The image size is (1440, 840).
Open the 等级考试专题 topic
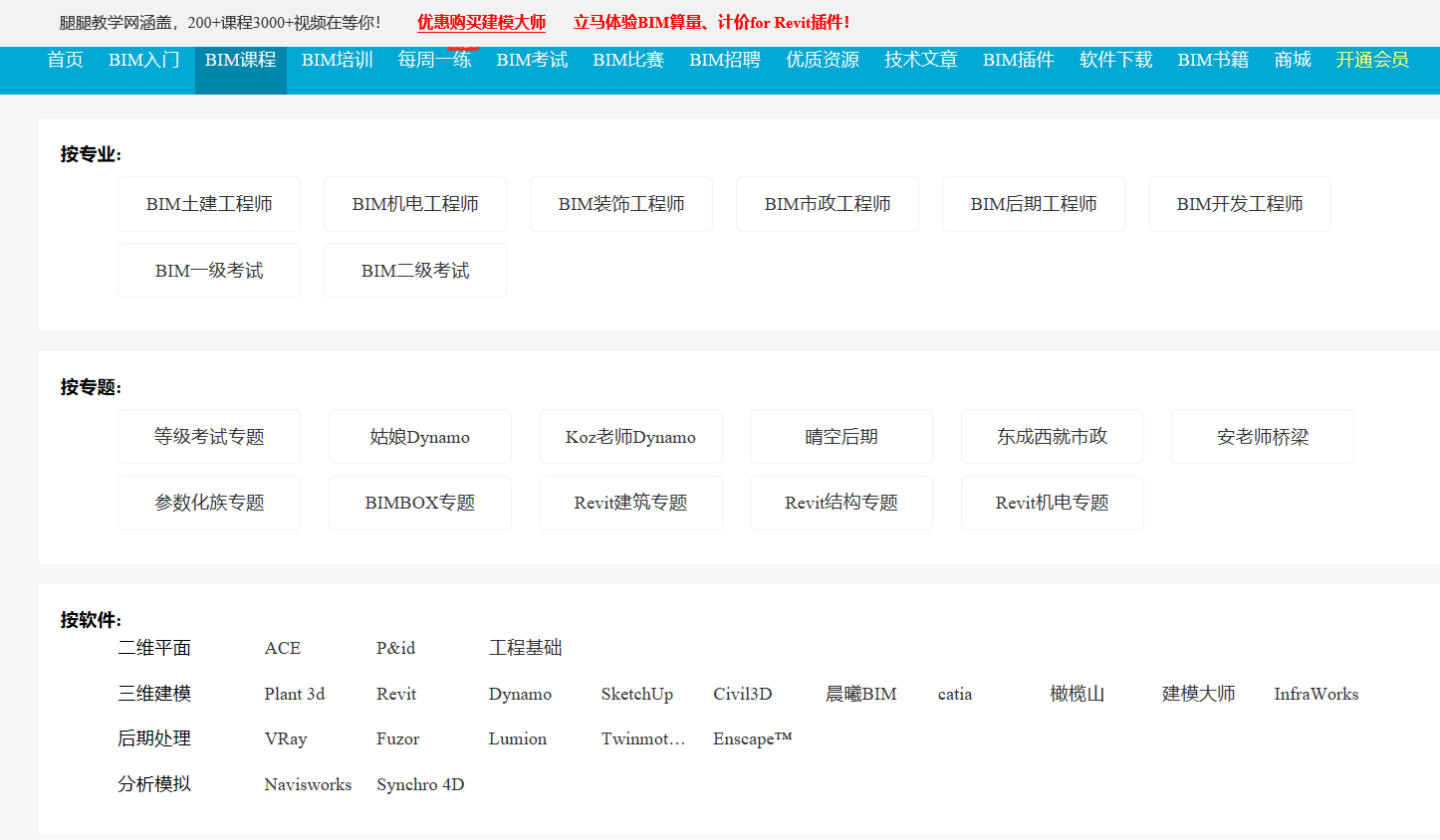pos(209,437)
